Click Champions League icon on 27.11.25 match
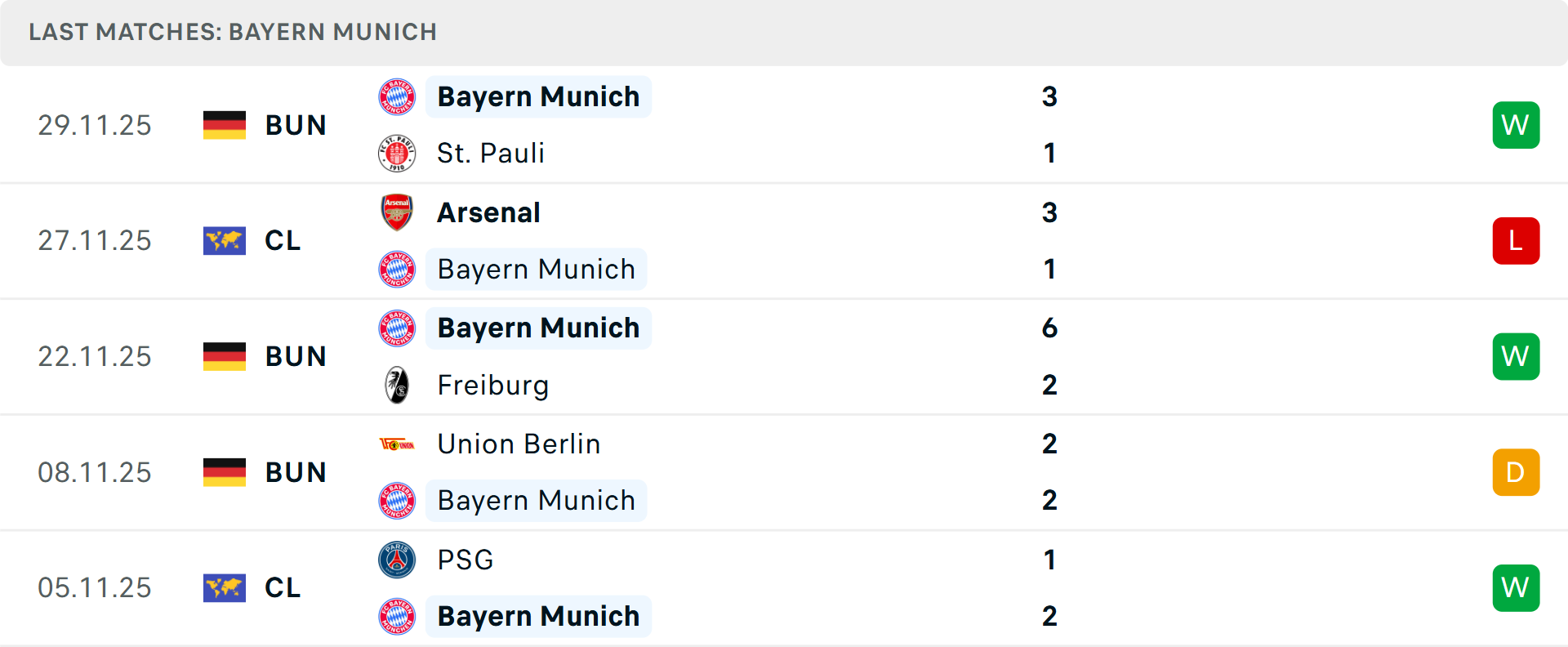The image size is (1568, 647). tap(225, 241)
